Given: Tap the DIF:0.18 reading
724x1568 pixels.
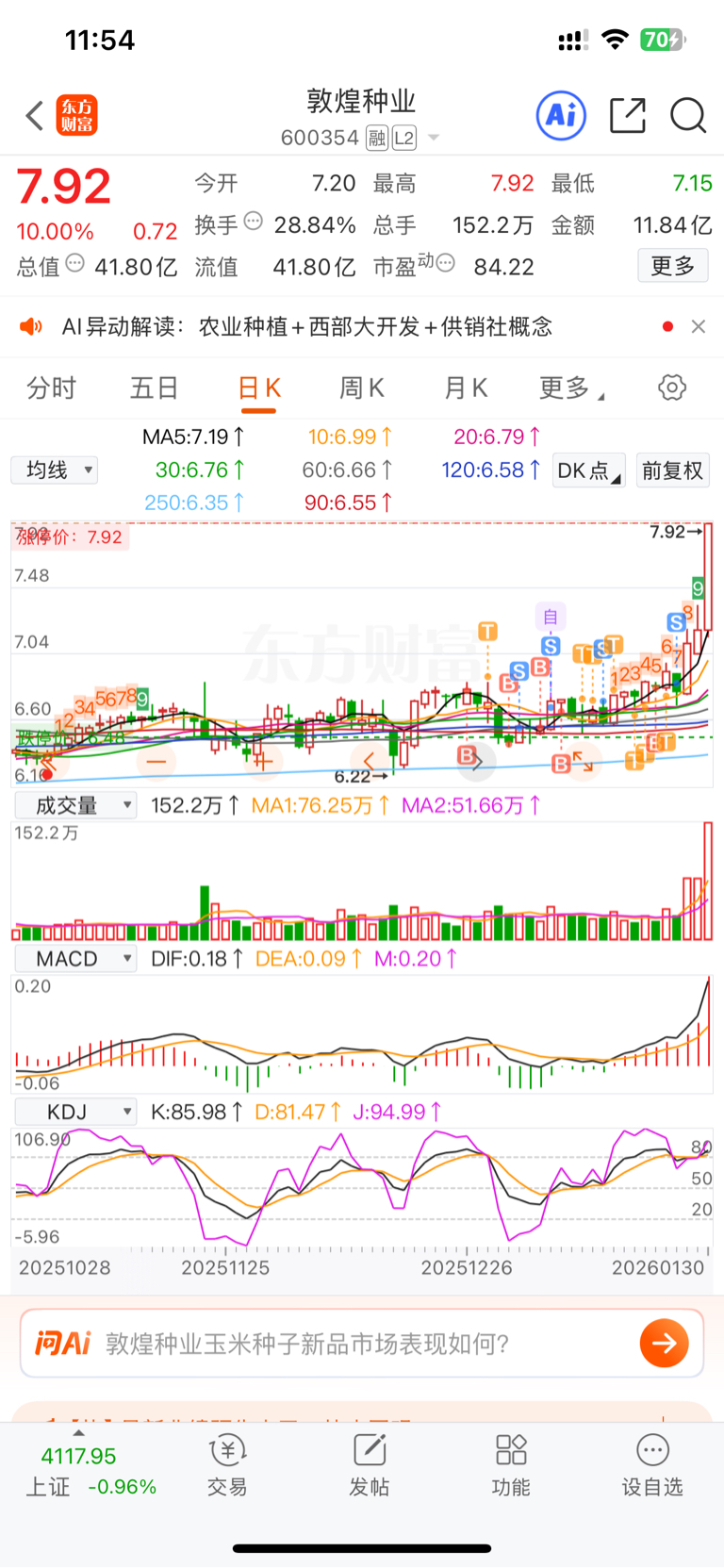Looking at the screenshot, I should (197, 959).
